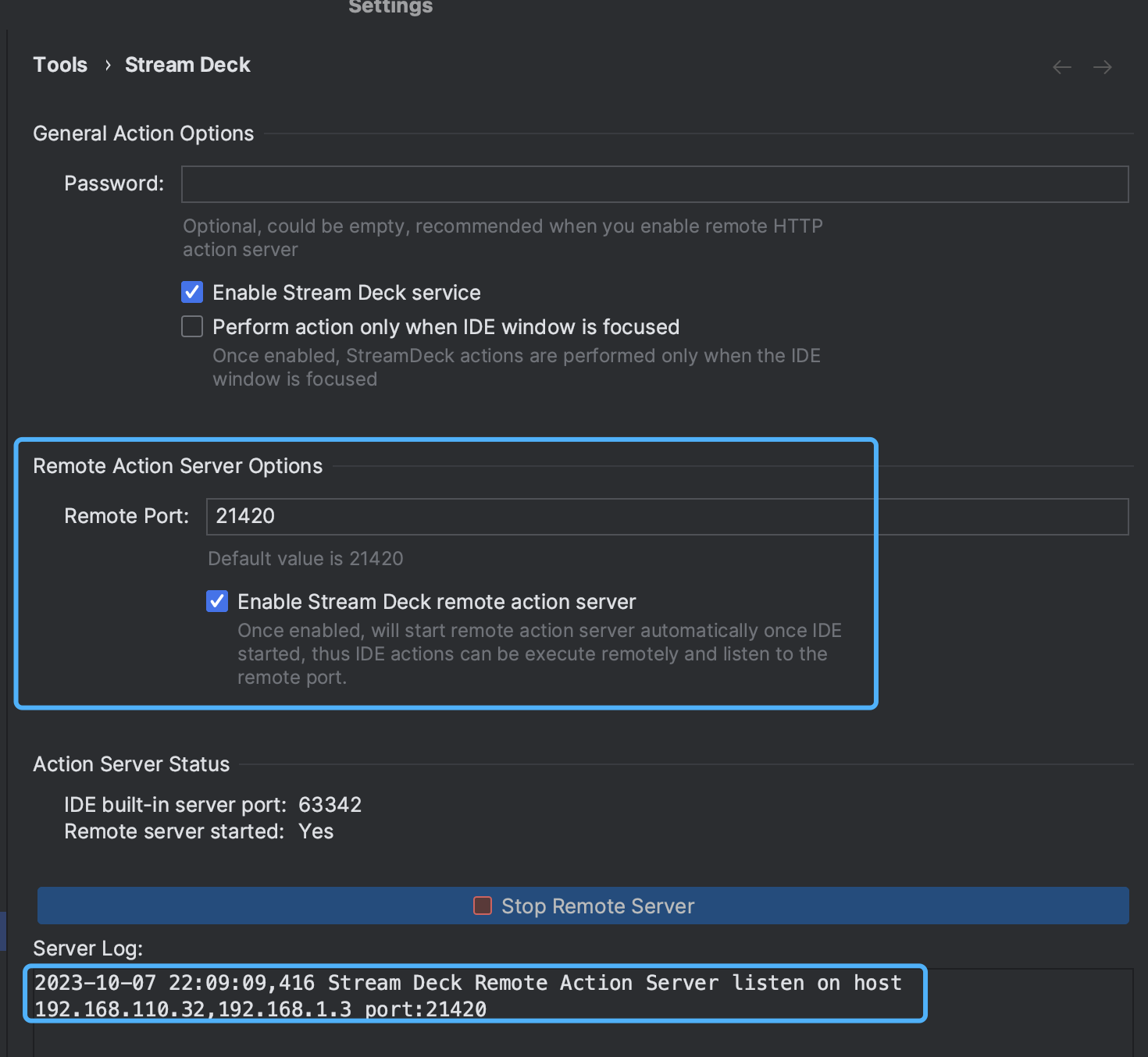This screenshot has height=1057, width=1148.
Task: Click the Action Server Status heading
Action: pyautogui.click(x=131, y=764)
